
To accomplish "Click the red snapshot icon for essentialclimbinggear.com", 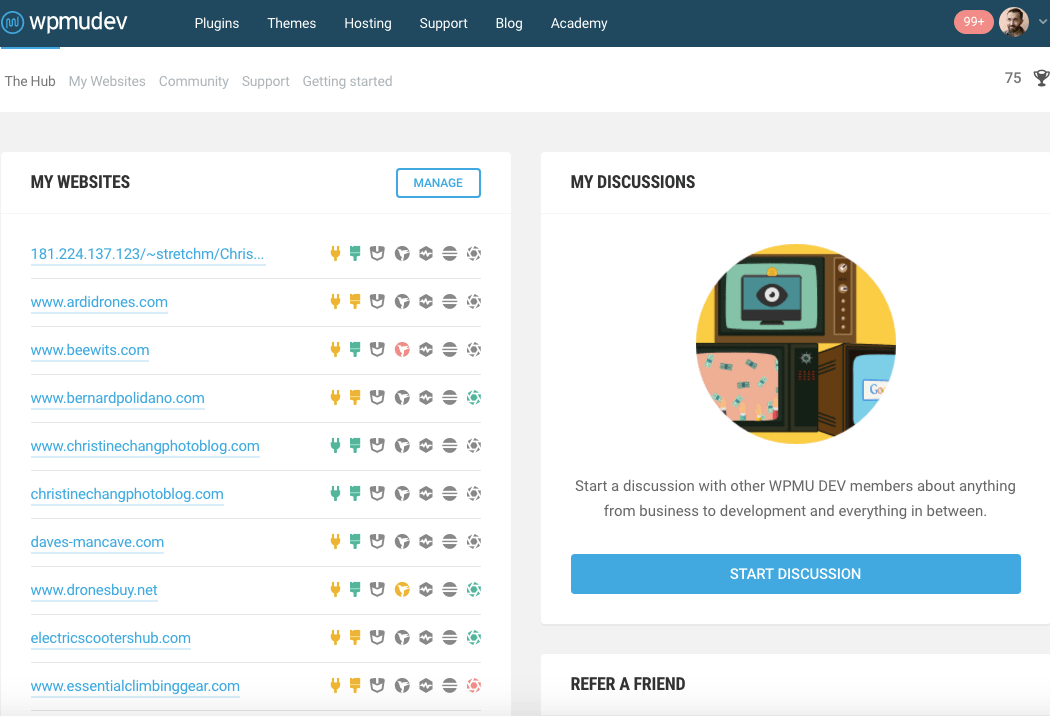I will [474, 685].
